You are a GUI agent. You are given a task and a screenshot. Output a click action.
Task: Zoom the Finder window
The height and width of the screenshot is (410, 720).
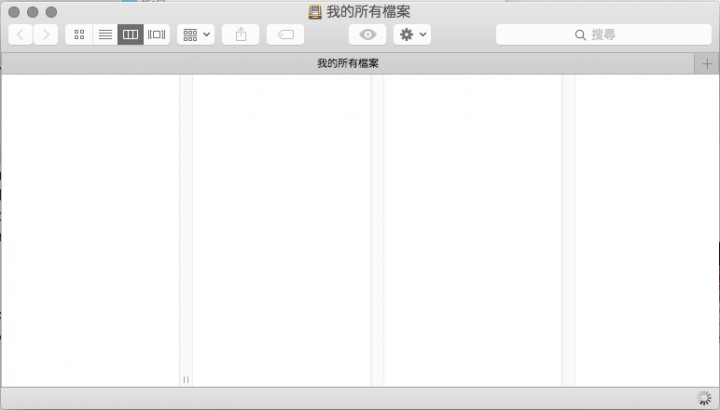[51, 12]
